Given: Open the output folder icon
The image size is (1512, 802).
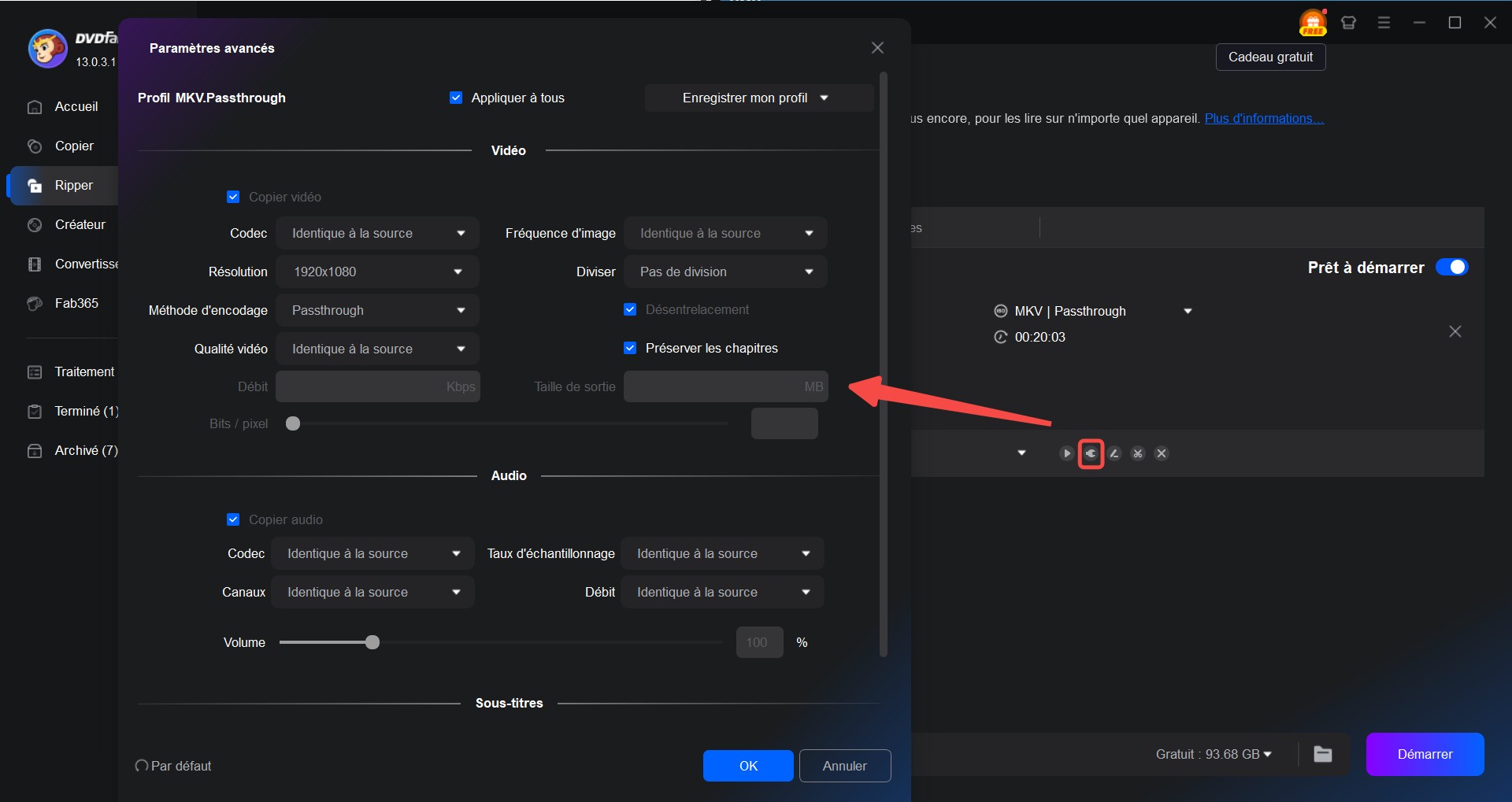Looking at the screenshot, I should [1323, 754].
